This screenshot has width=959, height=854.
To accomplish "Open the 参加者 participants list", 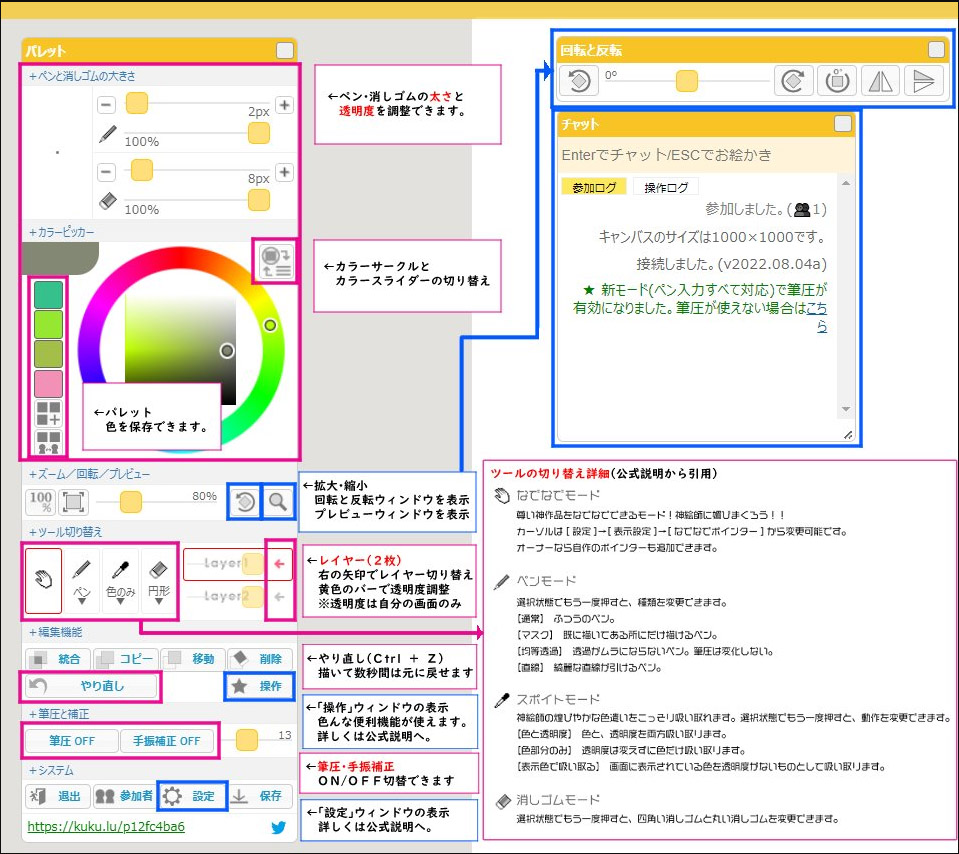I will [x=125, y=796].
